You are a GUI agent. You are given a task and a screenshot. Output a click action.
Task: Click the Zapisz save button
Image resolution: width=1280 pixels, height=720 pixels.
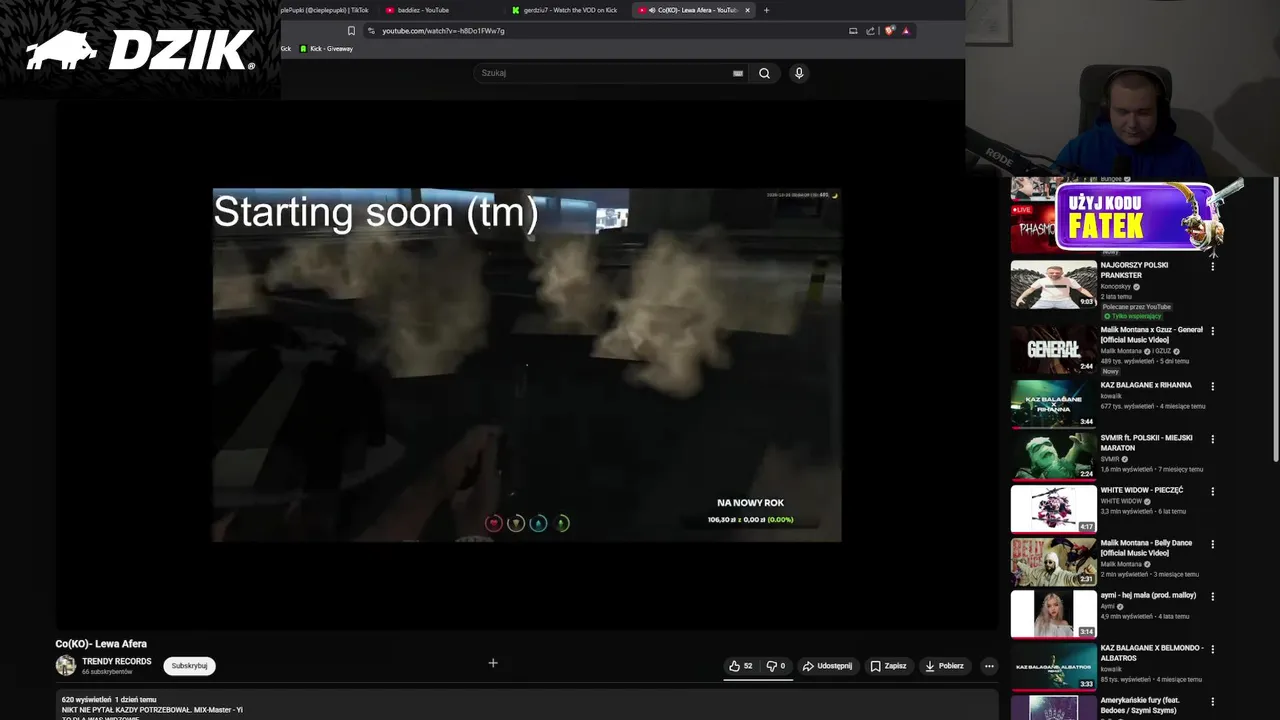point(888,666)
